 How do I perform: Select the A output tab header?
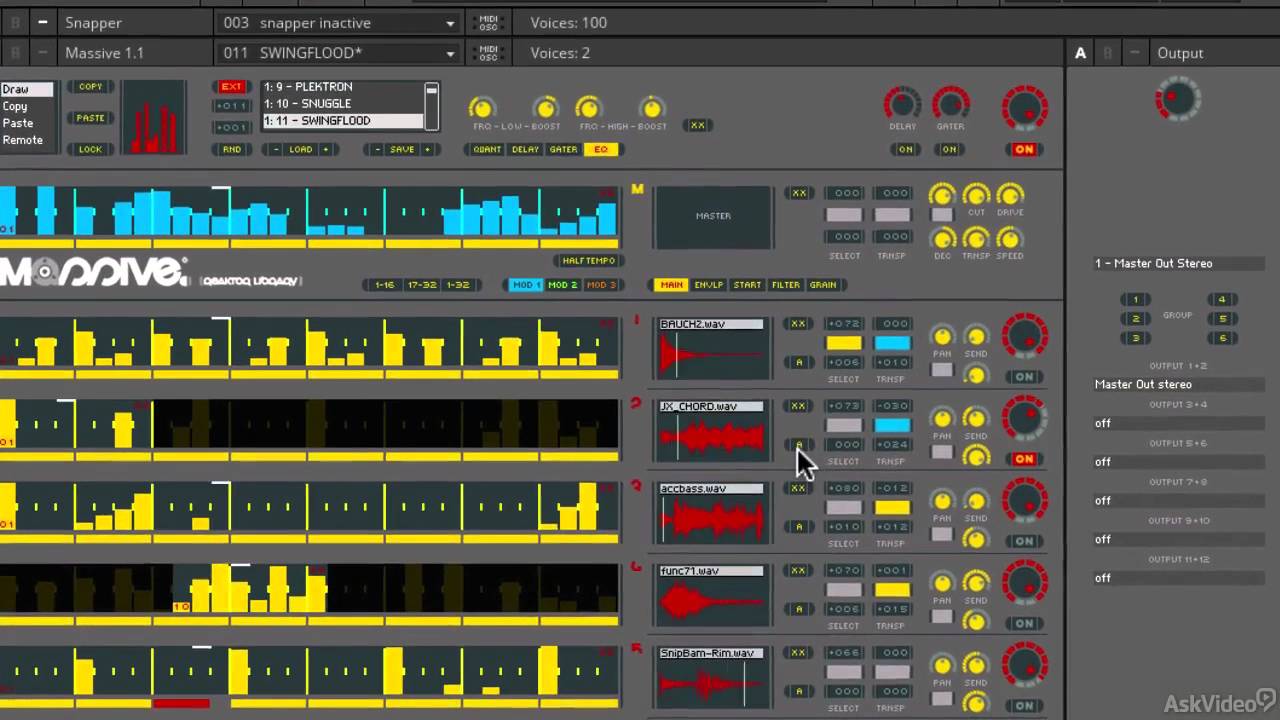point(1080,53)
